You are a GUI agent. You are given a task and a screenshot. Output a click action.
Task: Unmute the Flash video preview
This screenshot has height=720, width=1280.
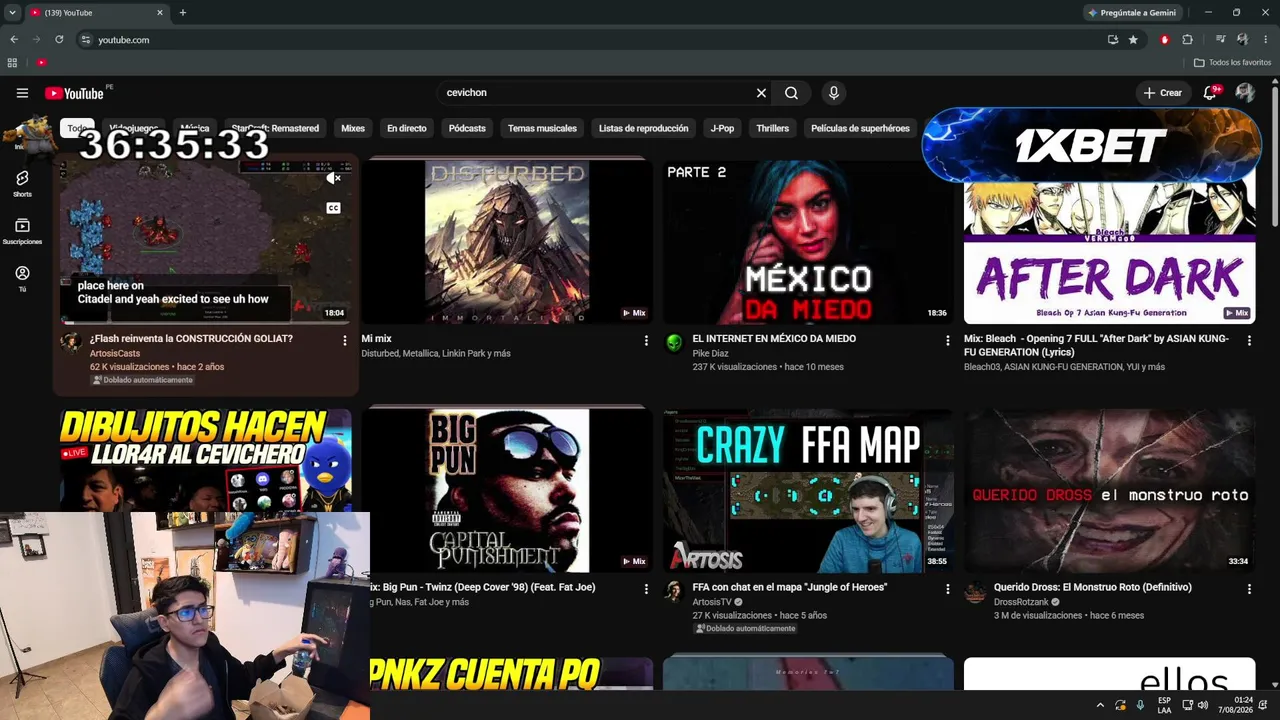[334, 178]
